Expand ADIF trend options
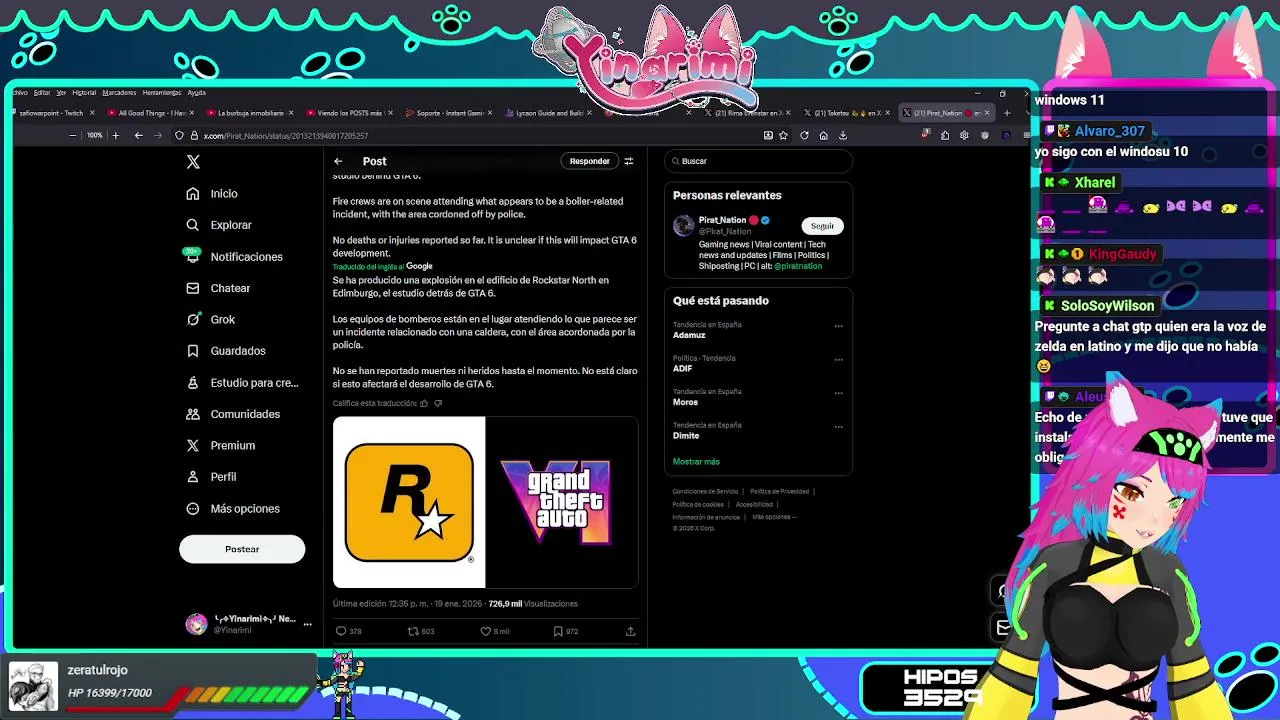Viewport: 1280px width, 720px height. tap(838, 359)
